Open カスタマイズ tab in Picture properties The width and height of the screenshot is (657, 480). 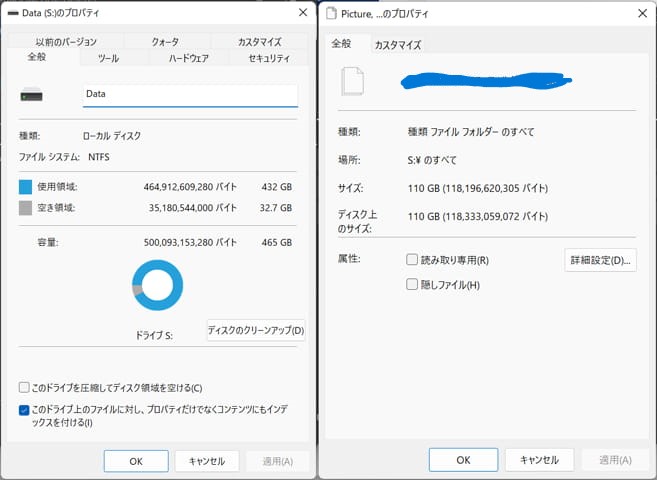click(x=398, y=45)
